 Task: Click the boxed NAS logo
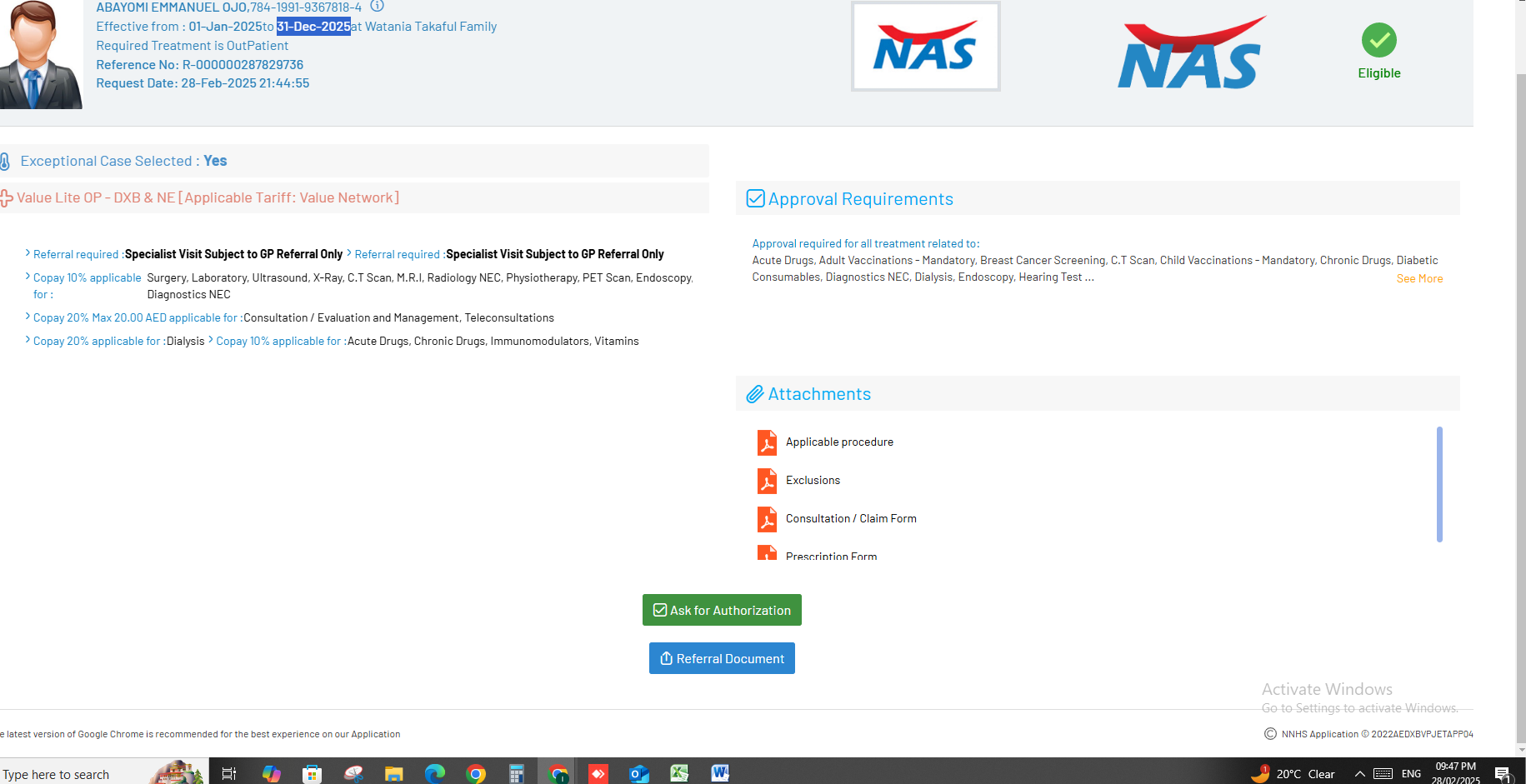tap(925, 47)
